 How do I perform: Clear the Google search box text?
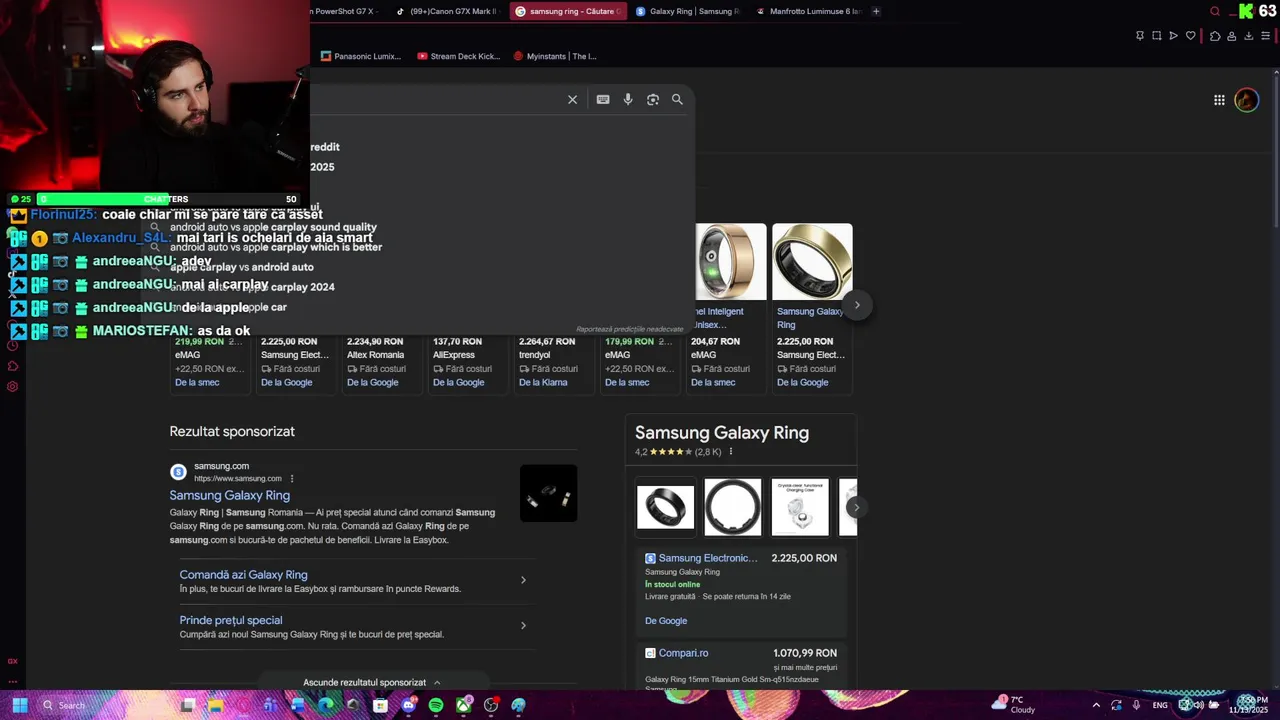click(572, 100)
